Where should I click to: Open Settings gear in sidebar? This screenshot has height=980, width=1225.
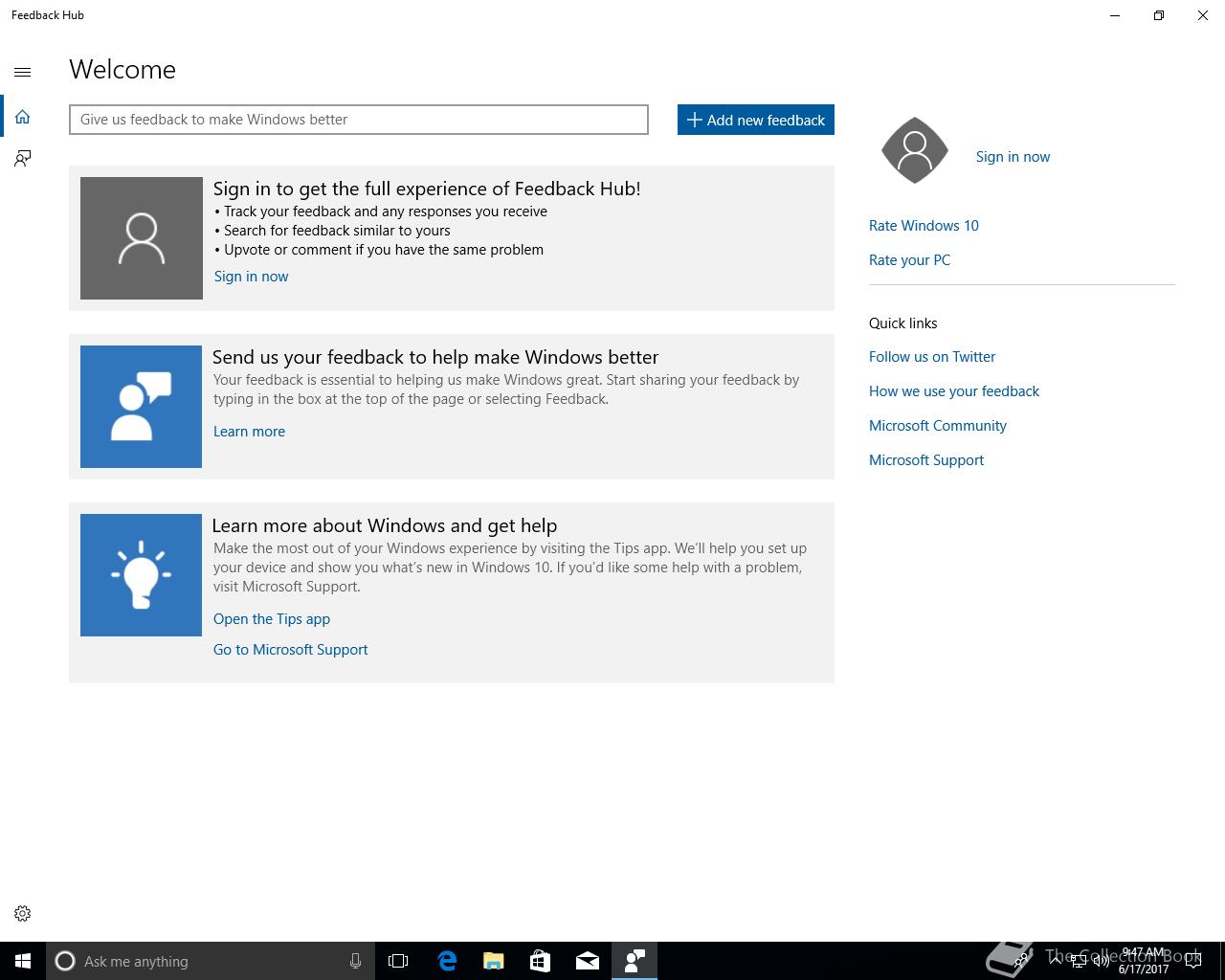pos(23,914)
